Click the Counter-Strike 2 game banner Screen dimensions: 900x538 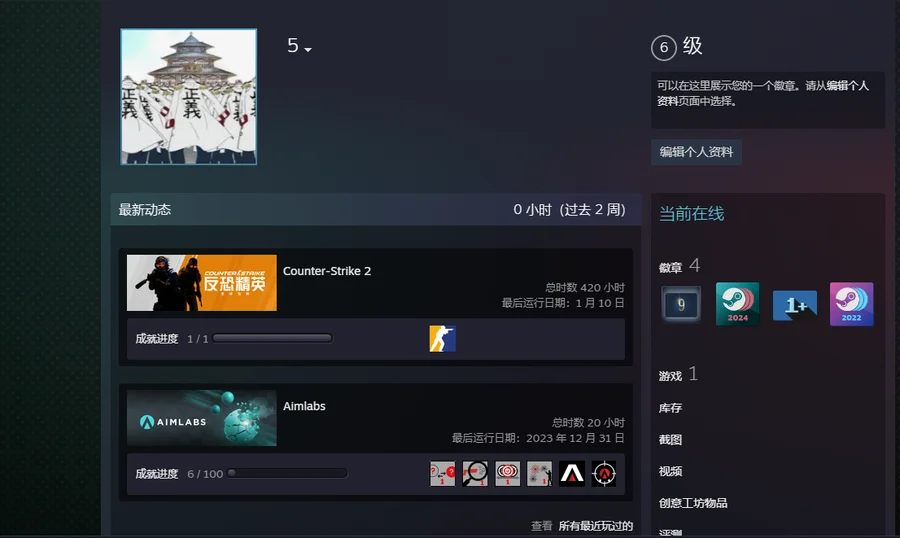tap(202, 283)
